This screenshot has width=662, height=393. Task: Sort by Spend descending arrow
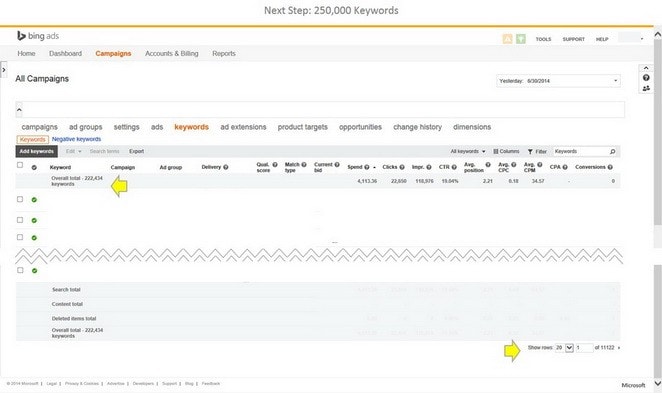tap(374, 168)
